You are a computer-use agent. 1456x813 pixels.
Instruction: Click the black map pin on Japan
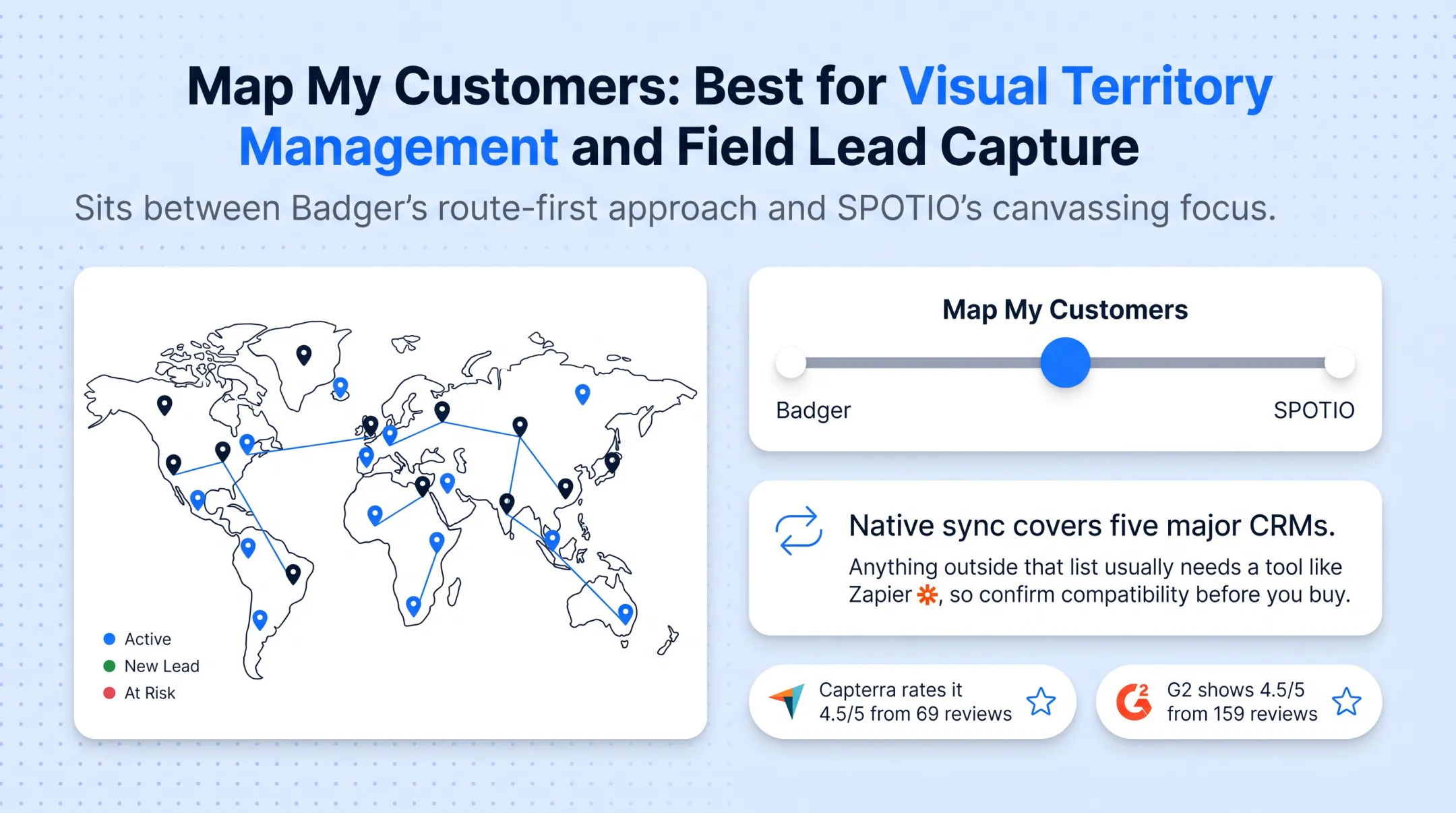coord(612,462)
